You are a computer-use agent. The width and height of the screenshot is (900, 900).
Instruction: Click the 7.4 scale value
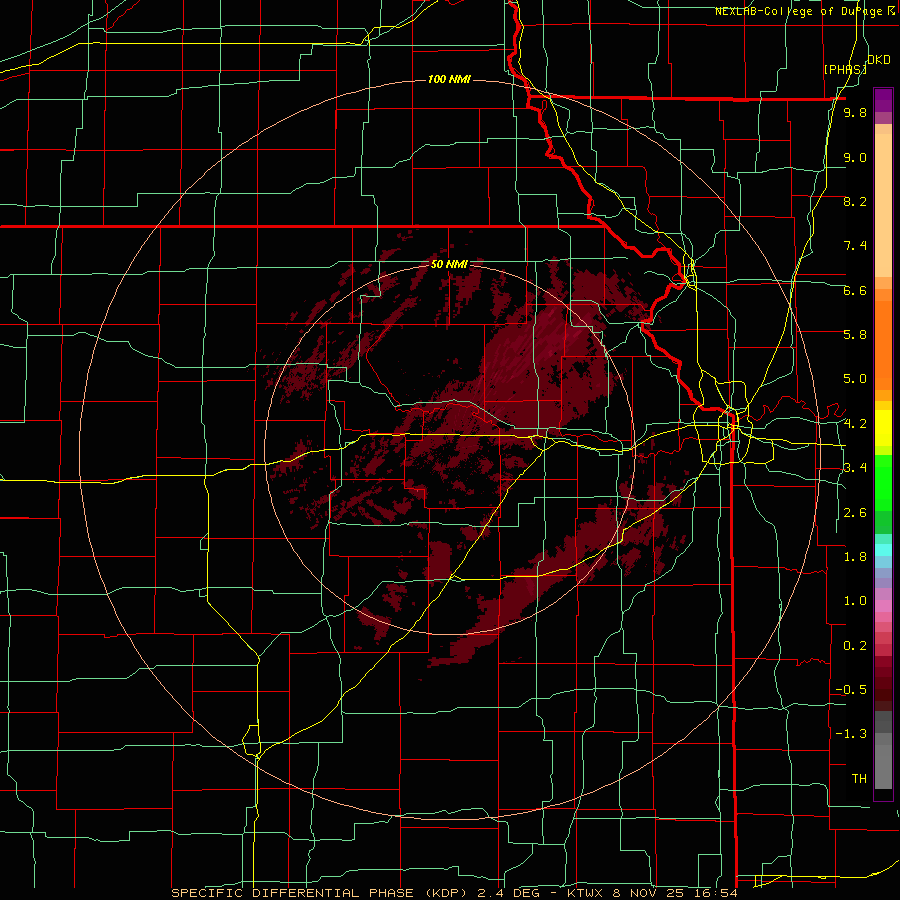(855, 246)
